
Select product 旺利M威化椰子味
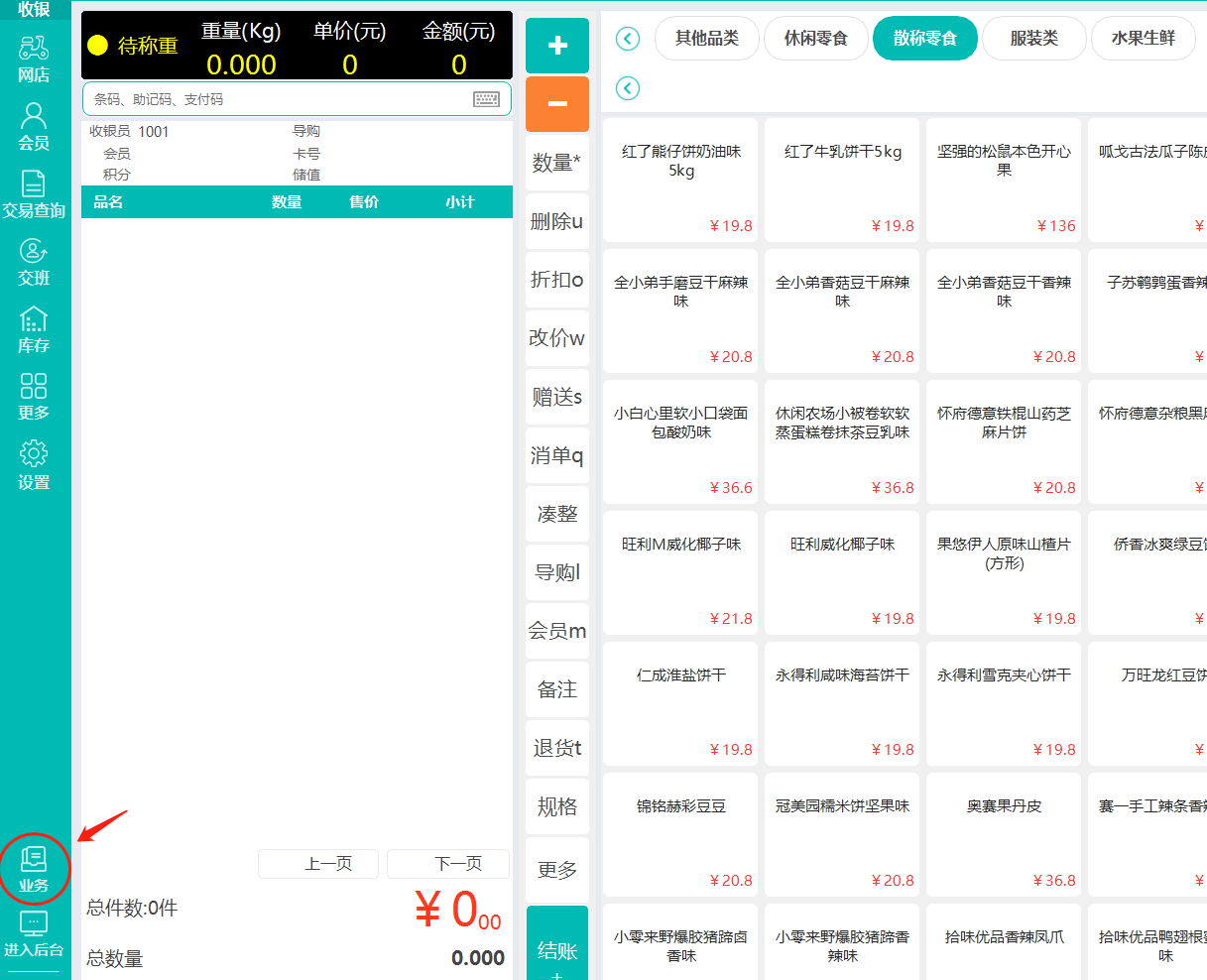[x=680, y=573]
